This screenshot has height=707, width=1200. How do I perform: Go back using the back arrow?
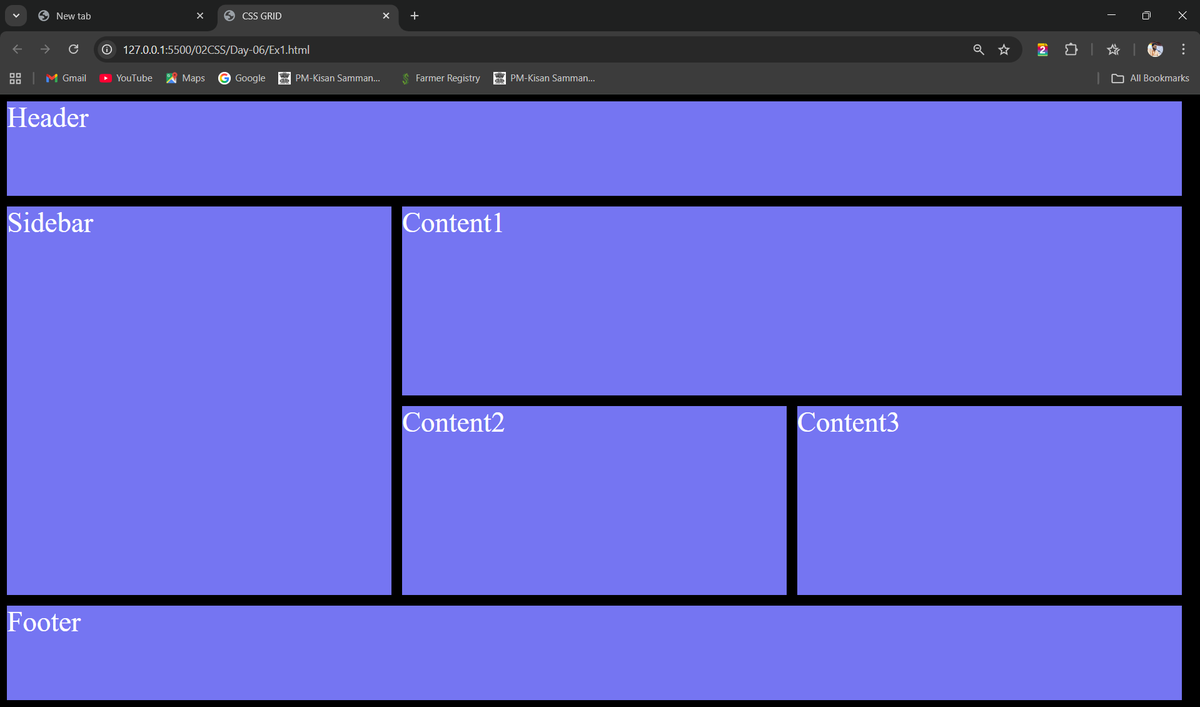point(18,49)
